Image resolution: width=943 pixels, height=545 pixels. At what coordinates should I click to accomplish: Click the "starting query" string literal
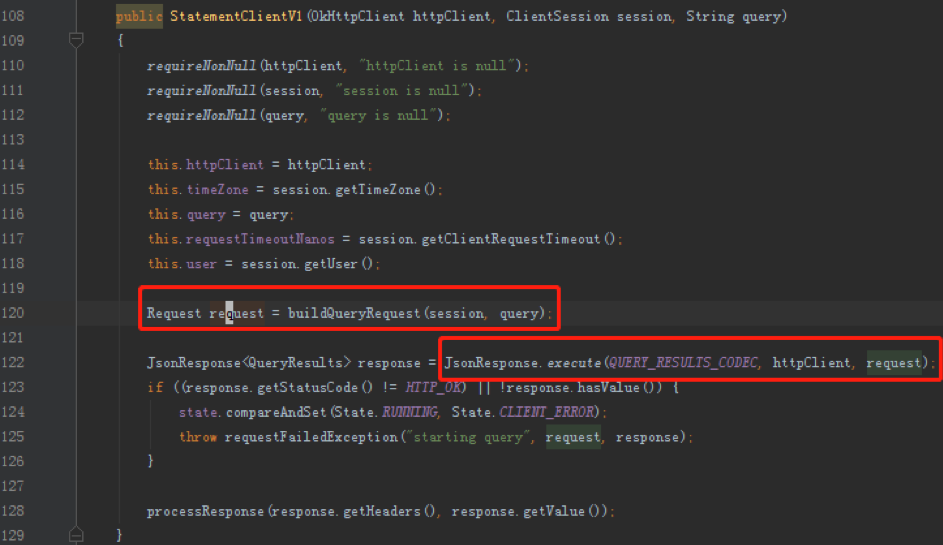click(468, 437)
